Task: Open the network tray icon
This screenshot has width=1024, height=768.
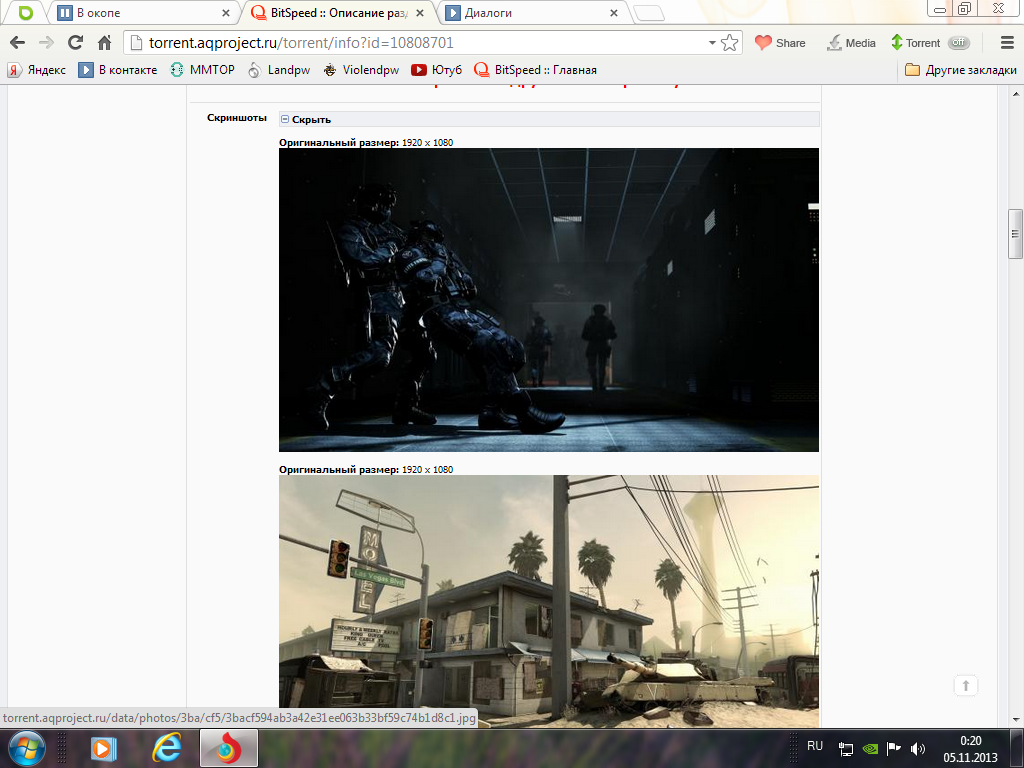Action: (846, 749)
